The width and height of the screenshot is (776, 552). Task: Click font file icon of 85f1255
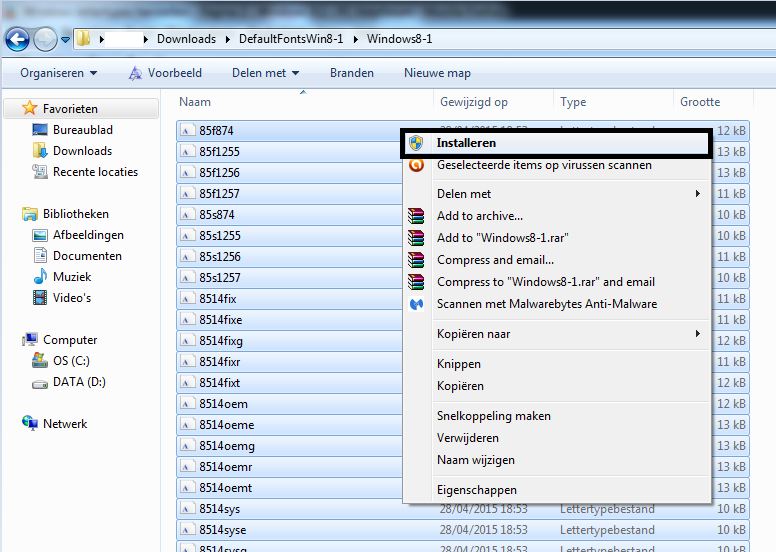[x=187, y=152]
